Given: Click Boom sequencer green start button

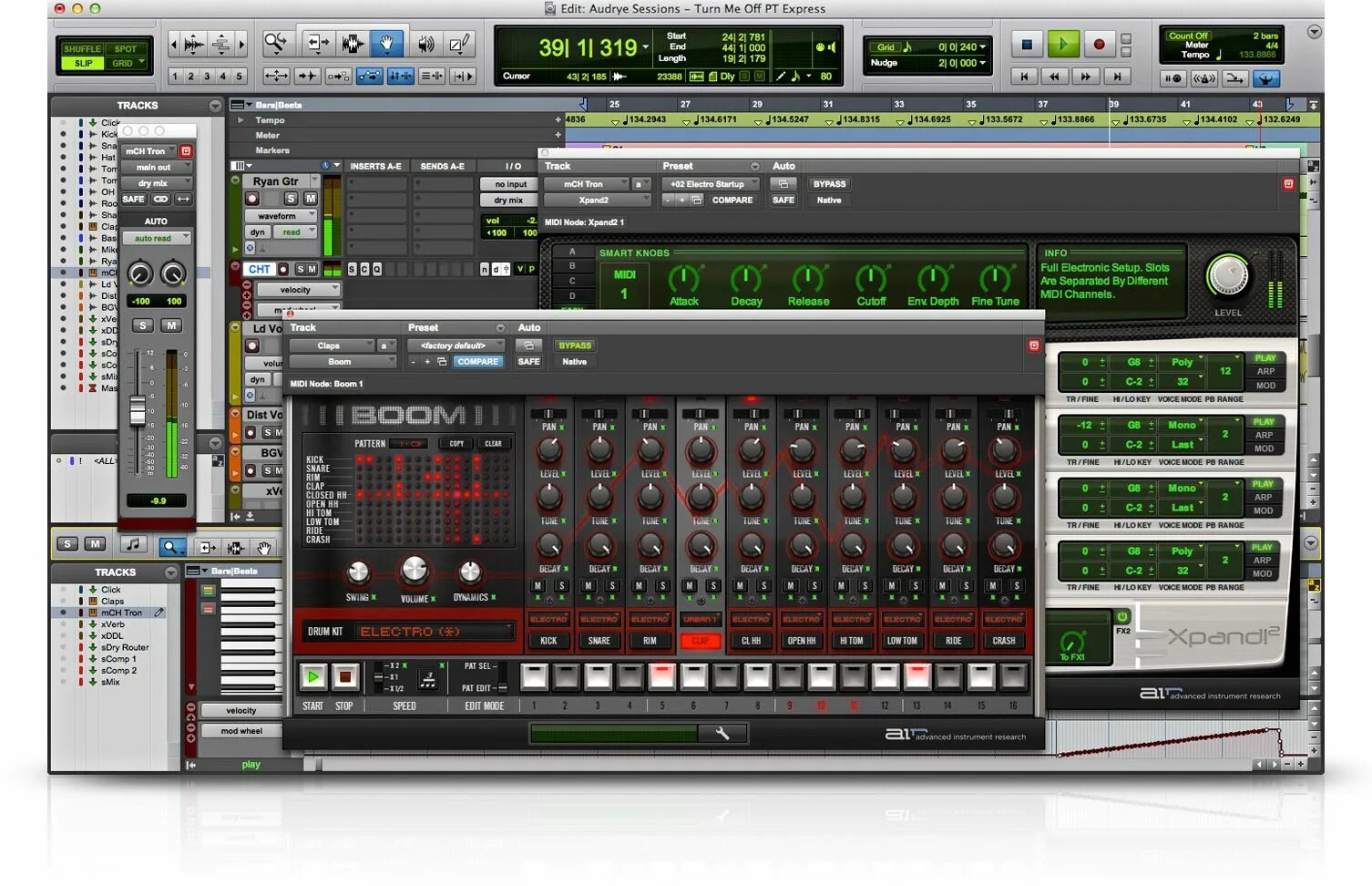Looking at the screenshot, I should pos(312,677).
